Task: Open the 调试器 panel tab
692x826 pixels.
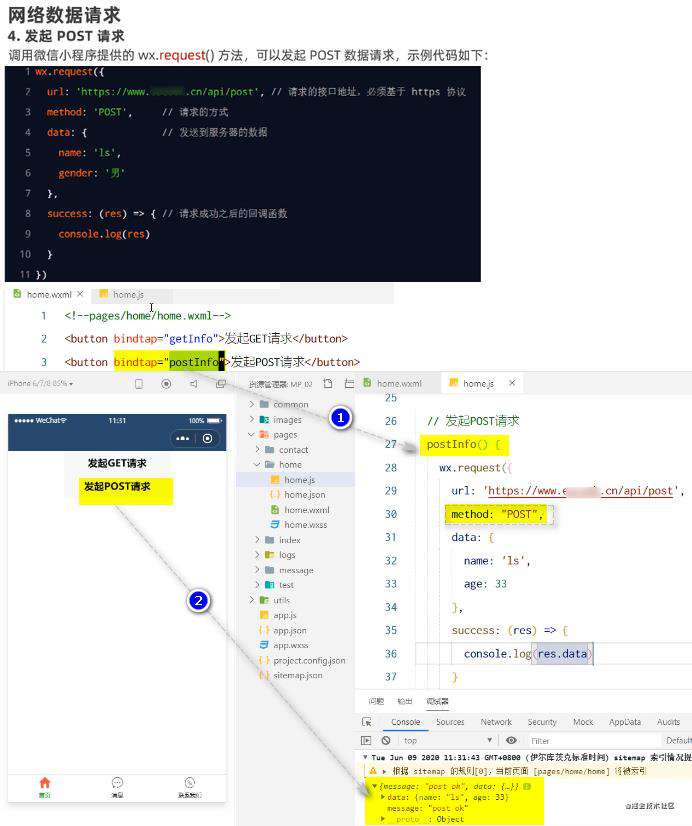Action: 437,701
